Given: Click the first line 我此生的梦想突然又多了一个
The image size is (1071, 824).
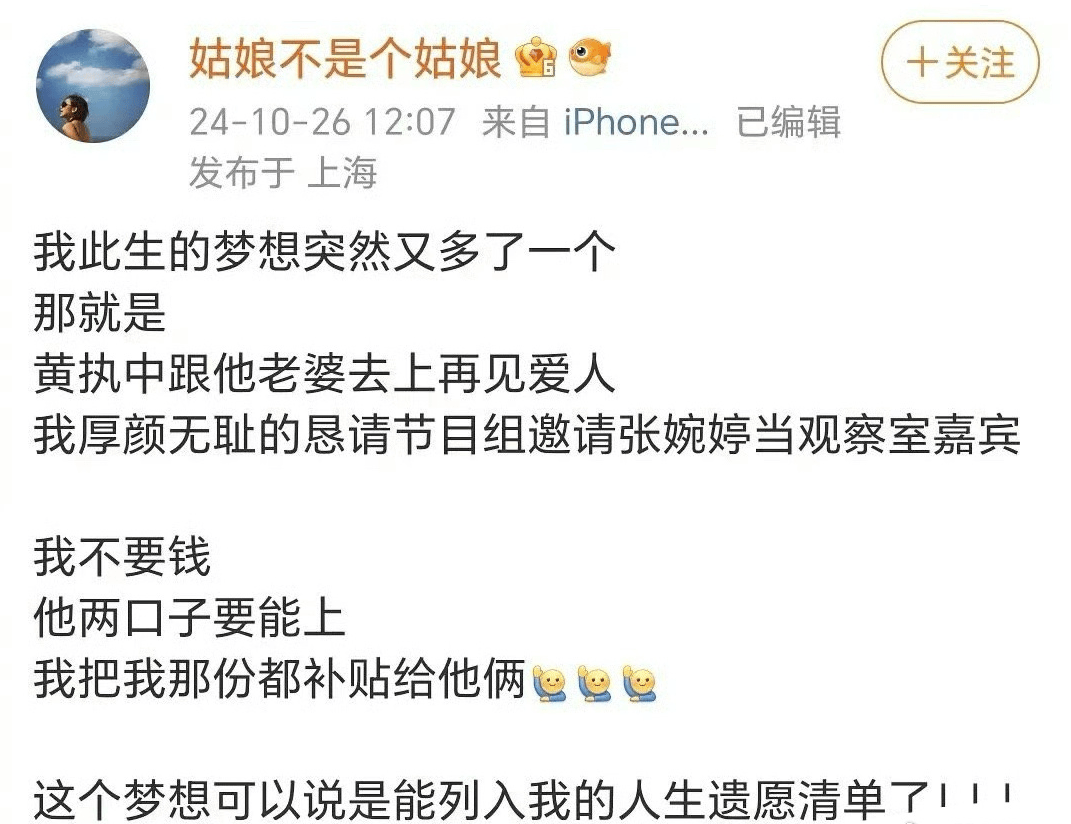Looking at the screenshot, I should (325, 252).
